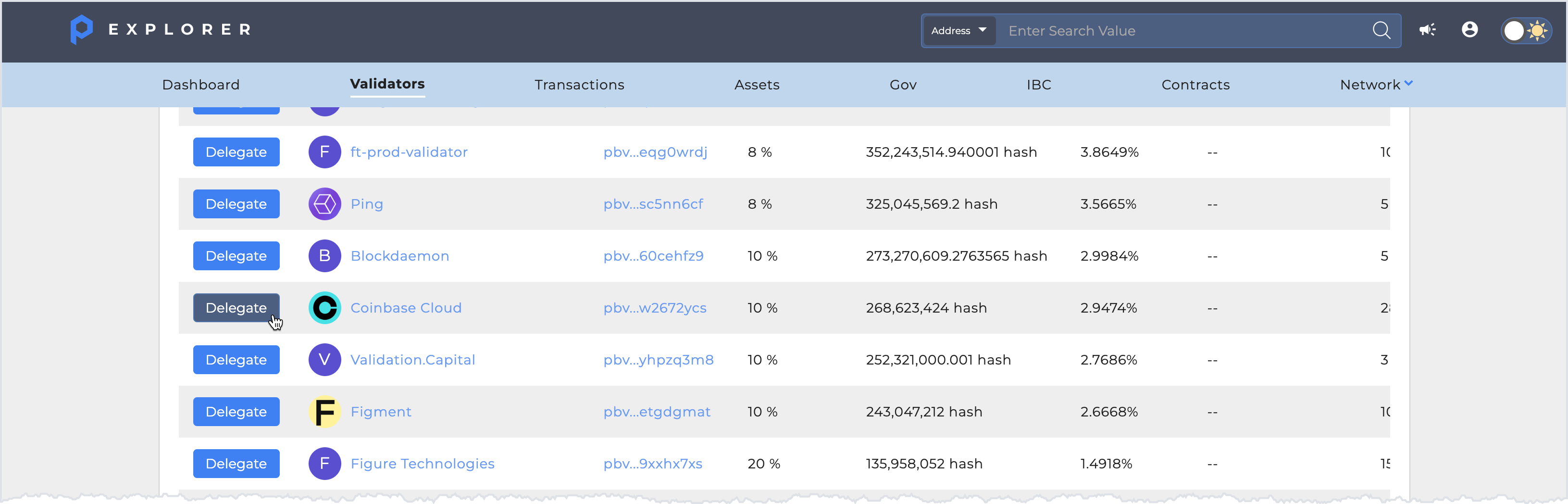Delegate to Coinbase Cloud
Image resolution: width=1568 pixels, height=504 pixels.
(x=236, y=308)
